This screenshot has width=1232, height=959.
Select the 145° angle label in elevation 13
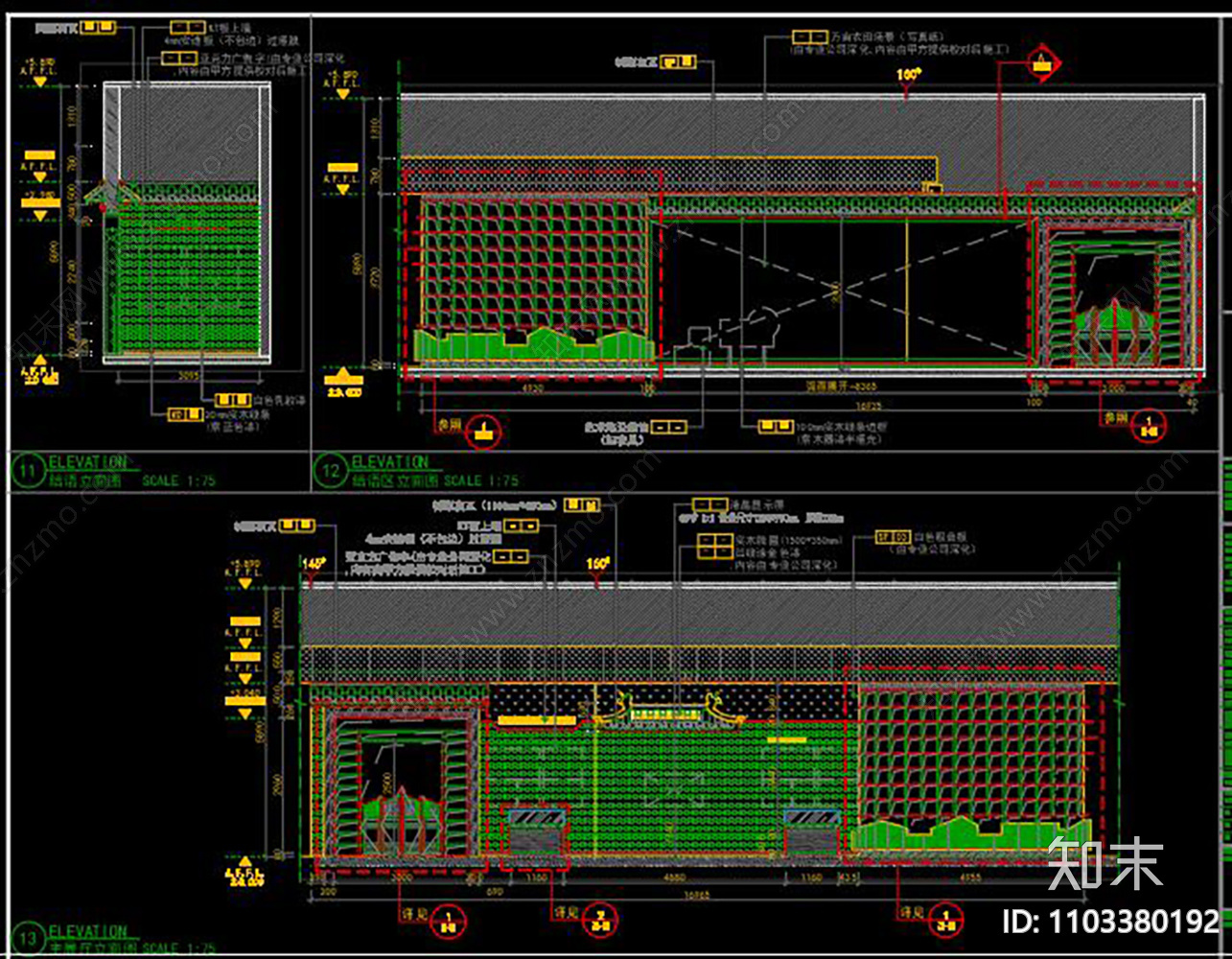point(313,564)
